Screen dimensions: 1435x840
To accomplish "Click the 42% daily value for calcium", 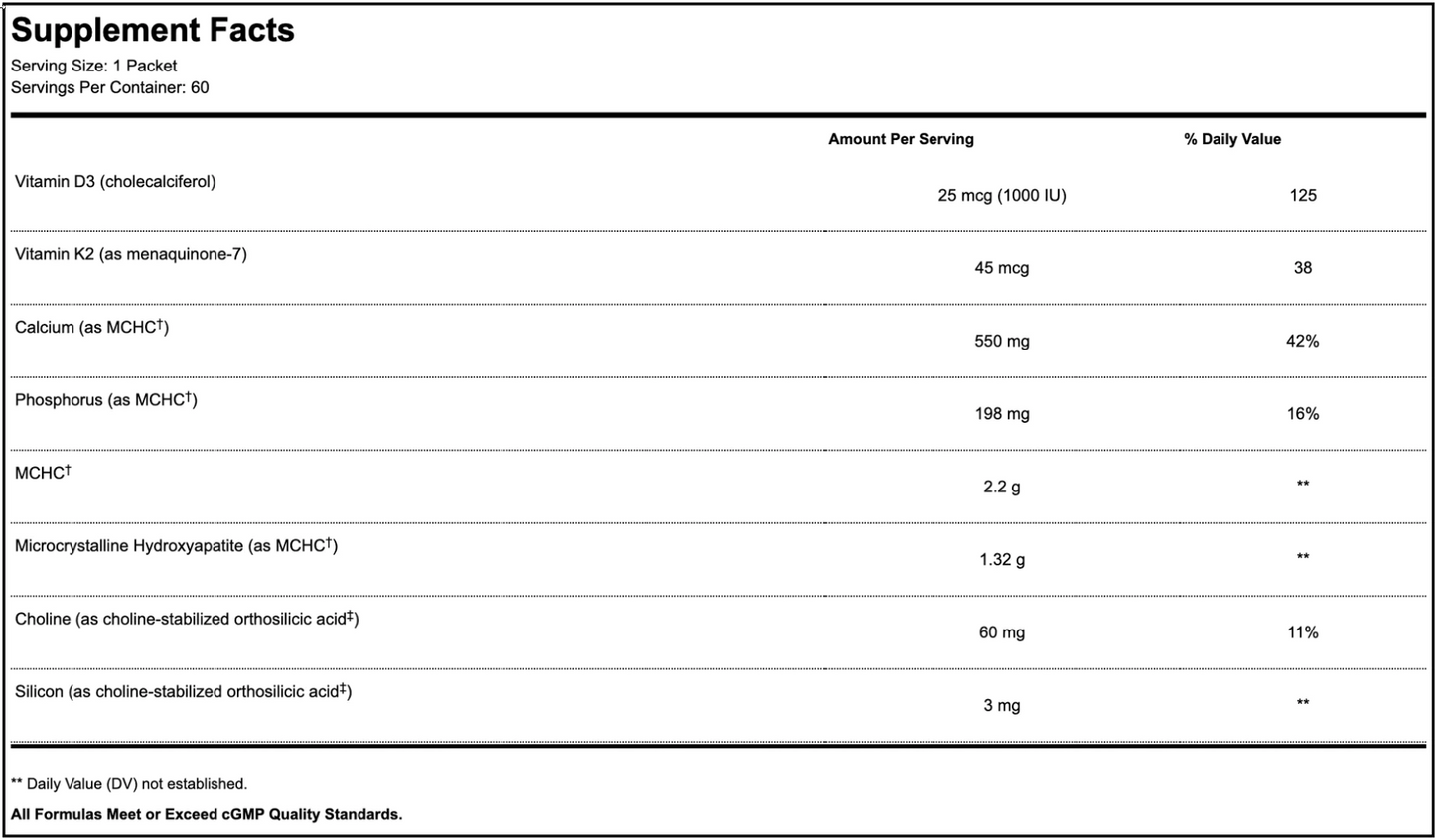I will pyautogui.click(x=1302, y=341).
